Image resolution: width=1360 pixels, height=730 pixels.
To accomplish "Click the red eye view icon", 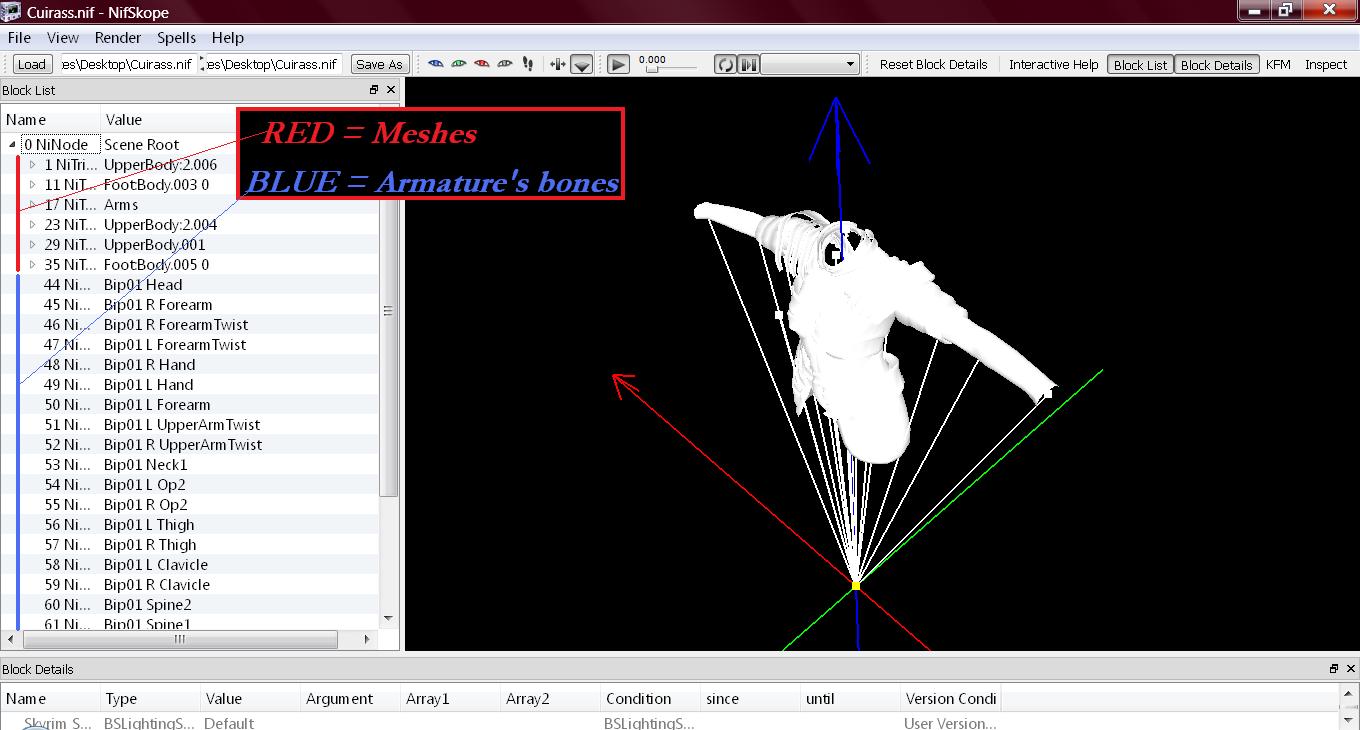I will click(481, 64).
